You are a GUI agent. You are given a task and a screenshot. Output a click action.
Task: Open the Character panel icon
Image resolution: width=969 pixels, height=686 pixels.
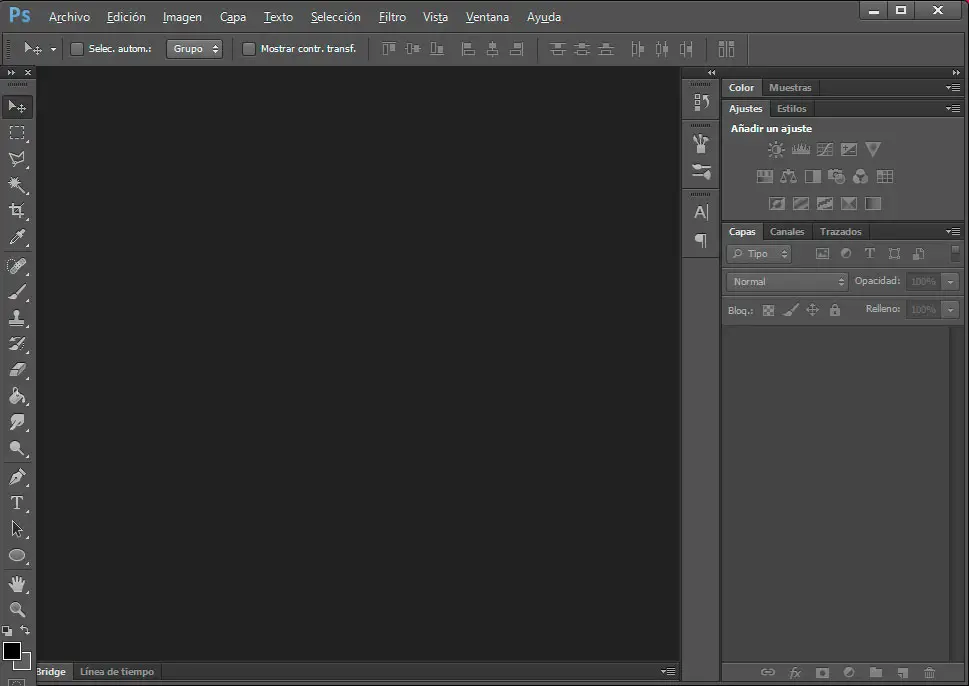[701, 212]
